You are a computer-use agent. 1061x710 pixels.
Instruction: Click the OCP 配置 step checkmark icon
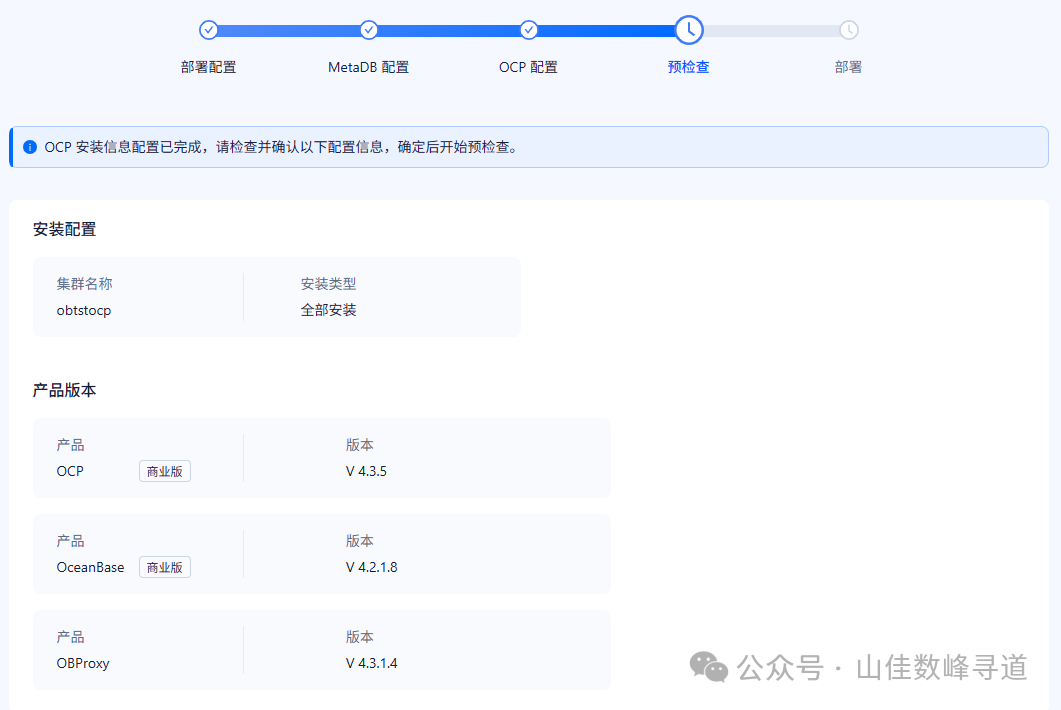pos(528,30)
